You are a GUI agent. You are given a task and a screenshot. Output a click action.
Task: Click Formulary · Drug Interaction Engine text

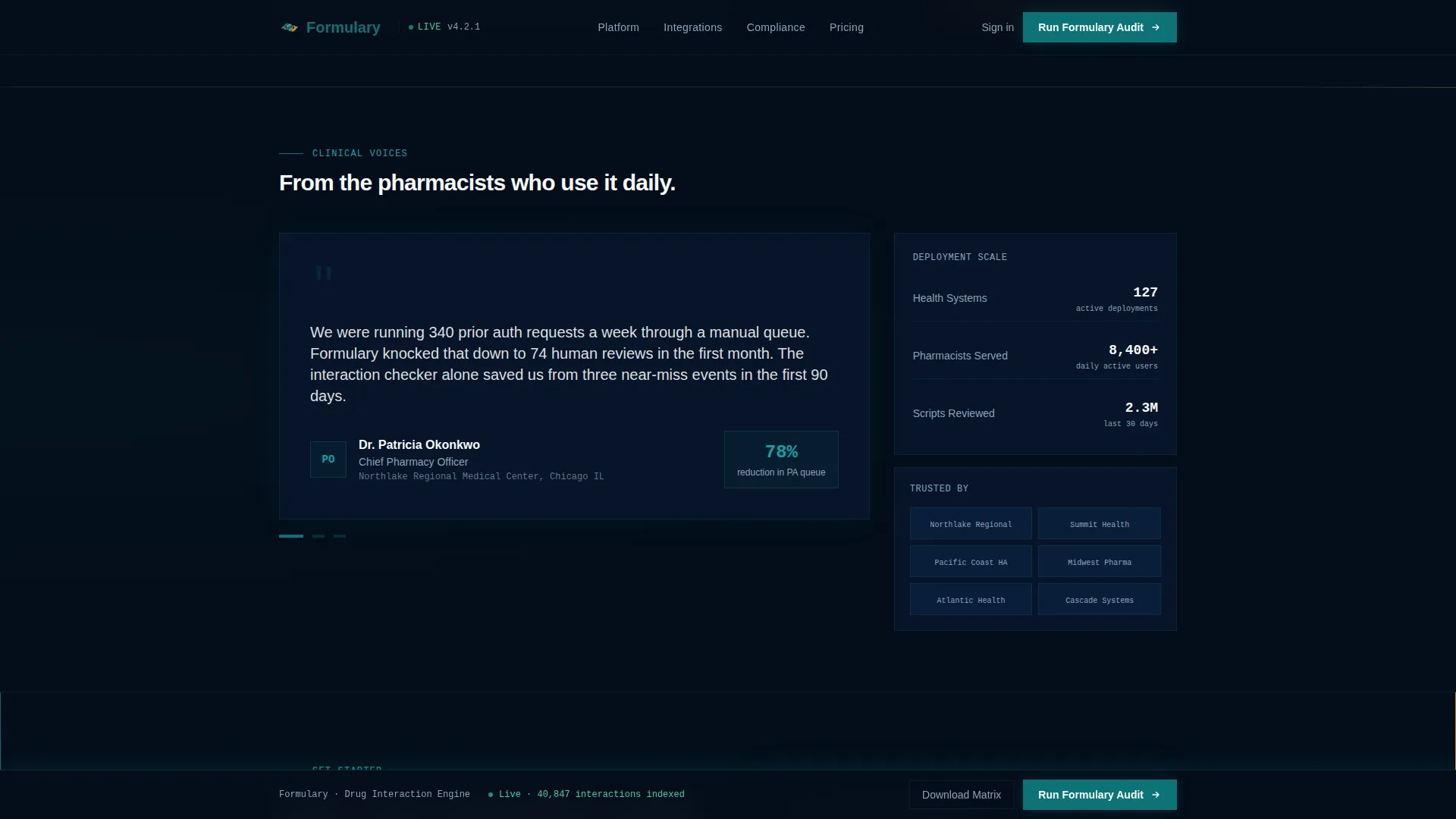click(375, 795)
